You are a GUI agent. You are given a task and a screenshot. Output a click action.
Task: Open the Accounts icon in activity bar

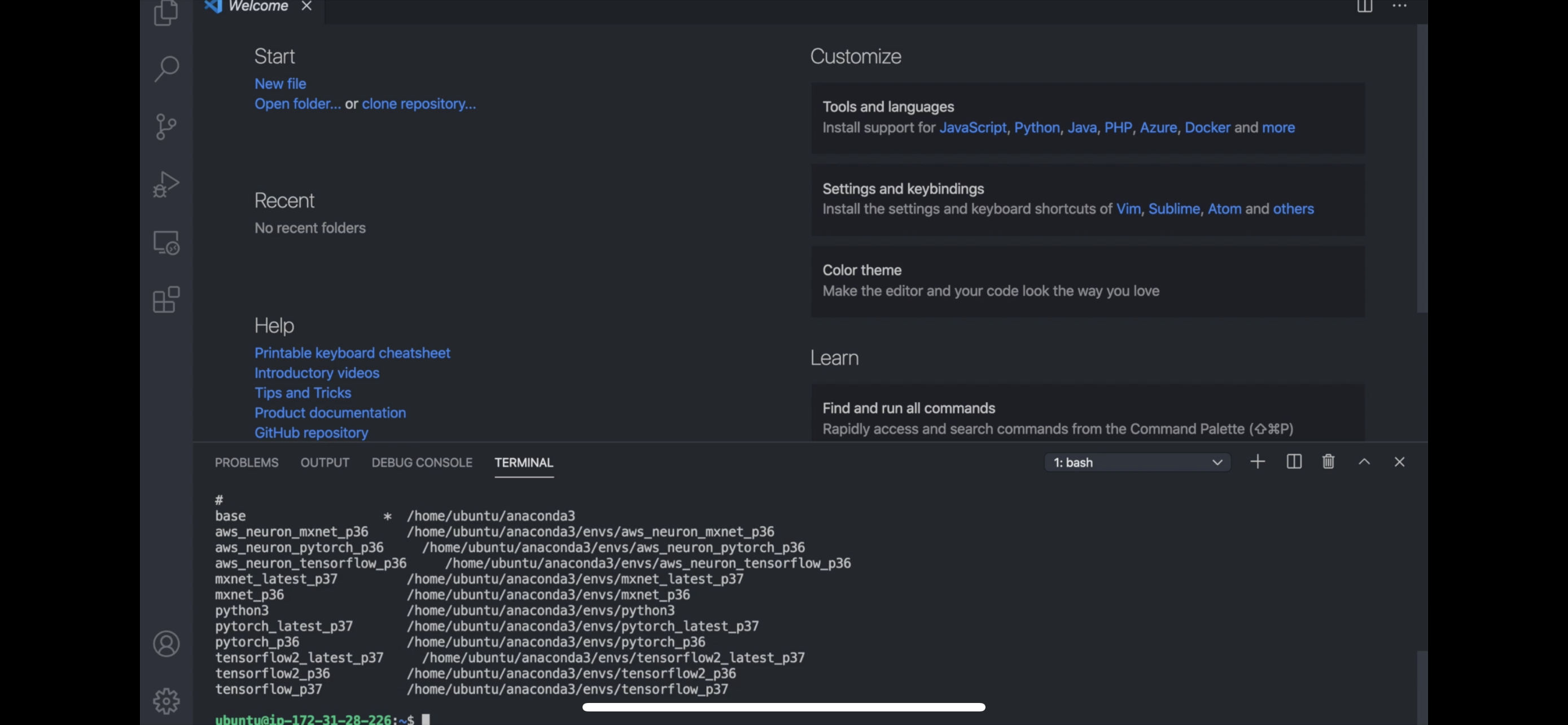pyautogui.click(x=166, y=644)
